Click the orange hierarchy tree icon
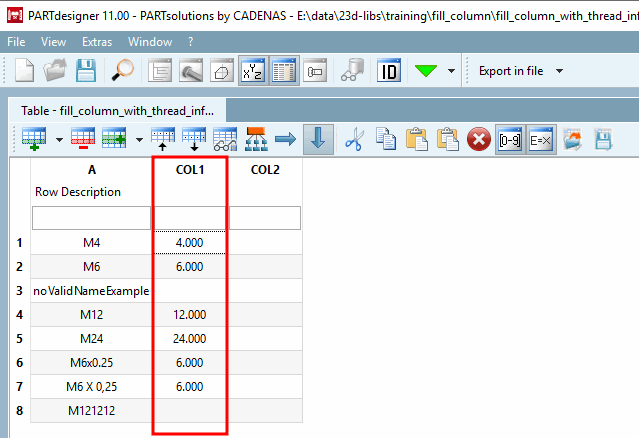Viewport: 639px width, 438px height. coord(256,140)
